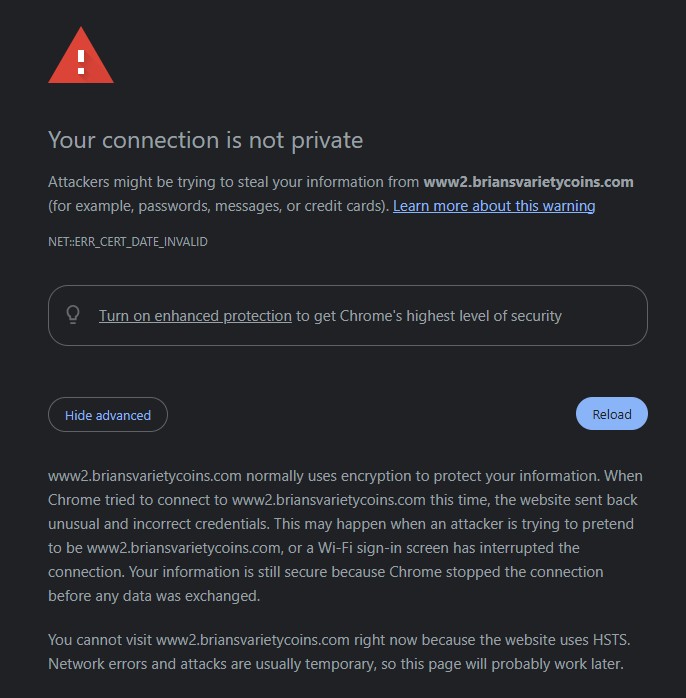Click the word HSTS in the last paragraph

coord(610,640)
